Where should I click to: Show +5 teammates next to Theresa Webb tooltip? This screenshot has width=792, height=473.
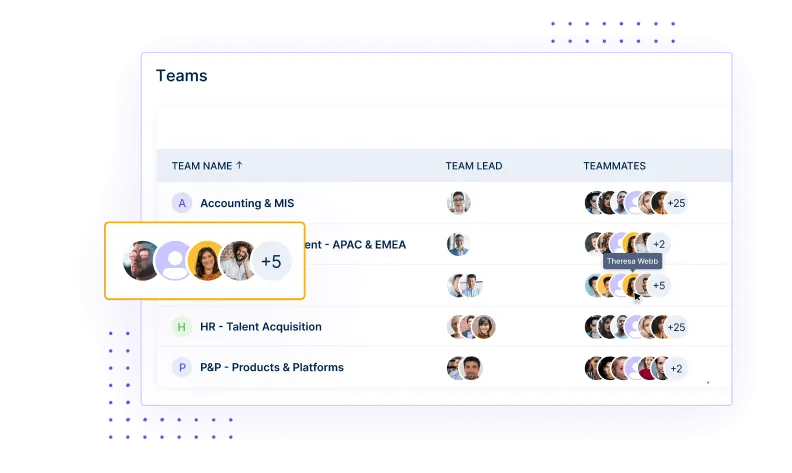pos(659,286)
